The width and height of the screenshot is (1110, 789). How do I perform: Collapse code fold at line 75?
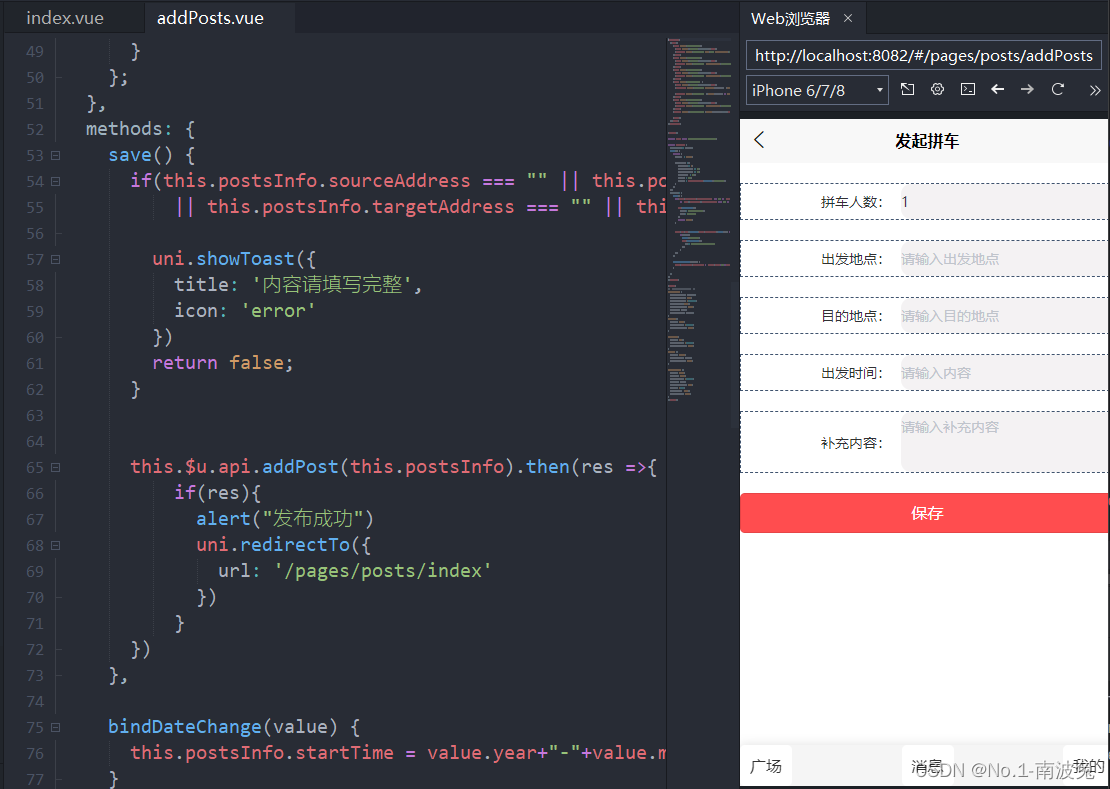(55, 727)
